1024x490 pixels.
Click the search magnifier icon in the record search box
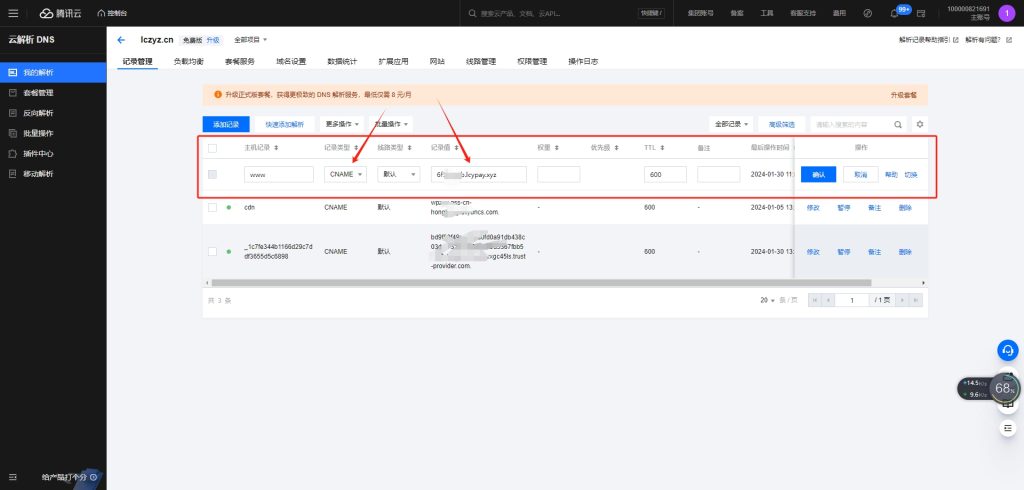pos(896,124)
